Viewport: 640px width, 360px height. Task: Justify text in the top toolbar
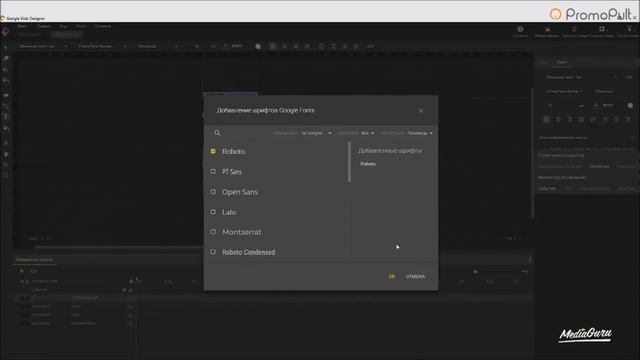point(307,46)
